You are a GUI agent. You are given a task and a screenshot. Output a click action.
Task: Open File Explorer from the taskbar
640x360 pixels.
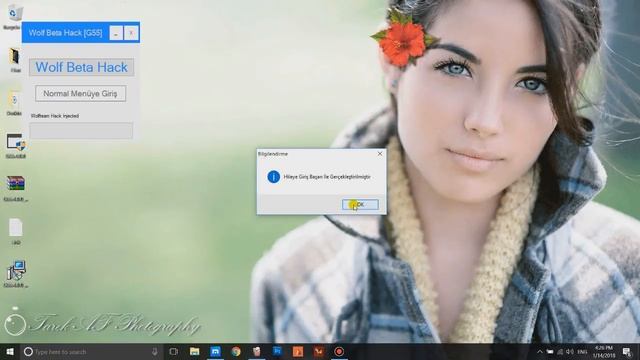[195, 351]
